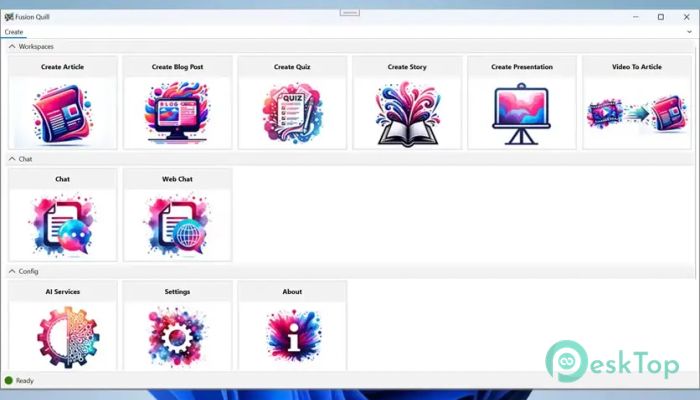
Task: Click the Create Presentation title label
Action: click(522, 67)
